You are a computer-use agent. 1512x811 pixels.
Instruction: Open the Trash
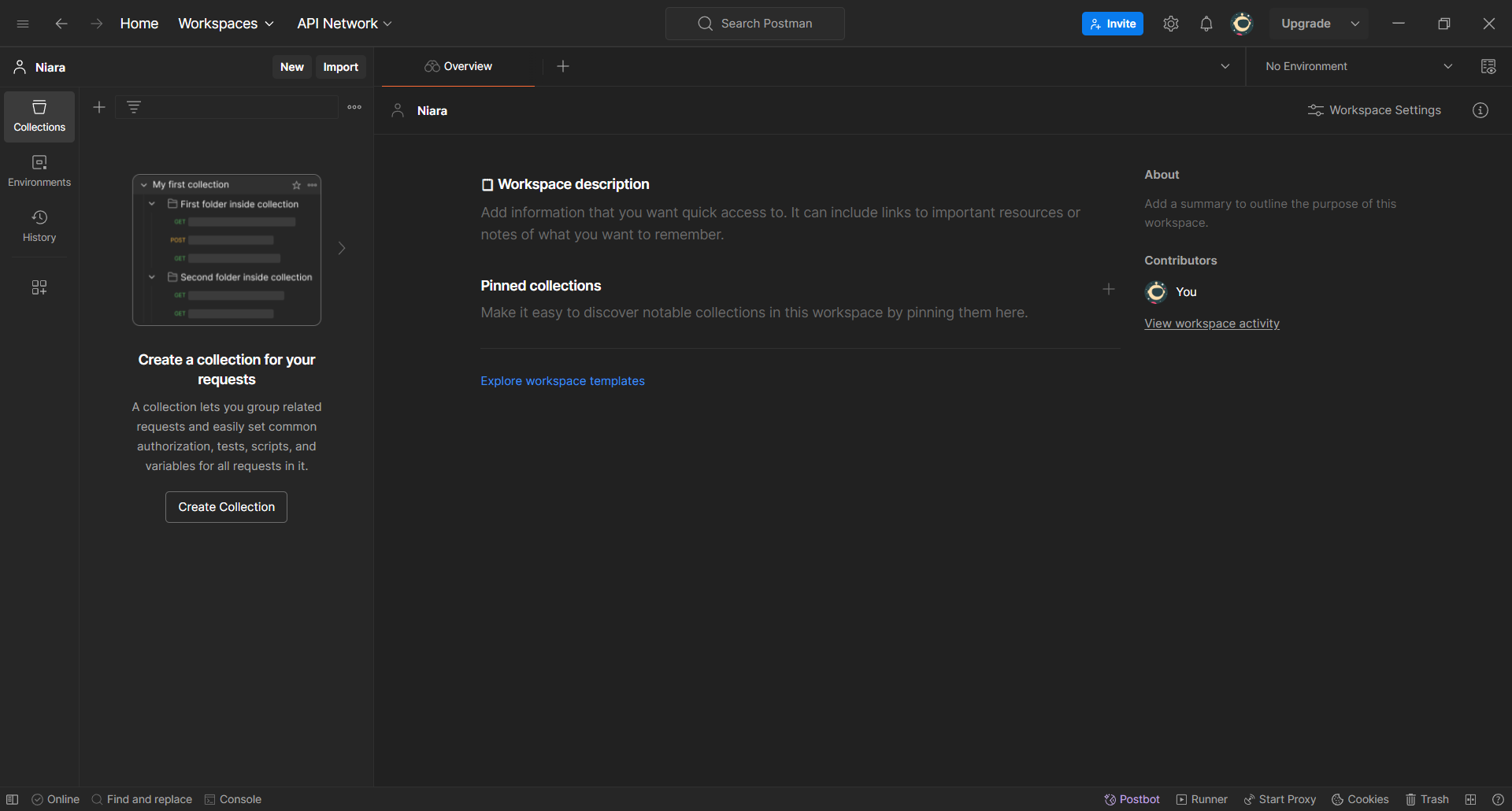pos(1427,799)
